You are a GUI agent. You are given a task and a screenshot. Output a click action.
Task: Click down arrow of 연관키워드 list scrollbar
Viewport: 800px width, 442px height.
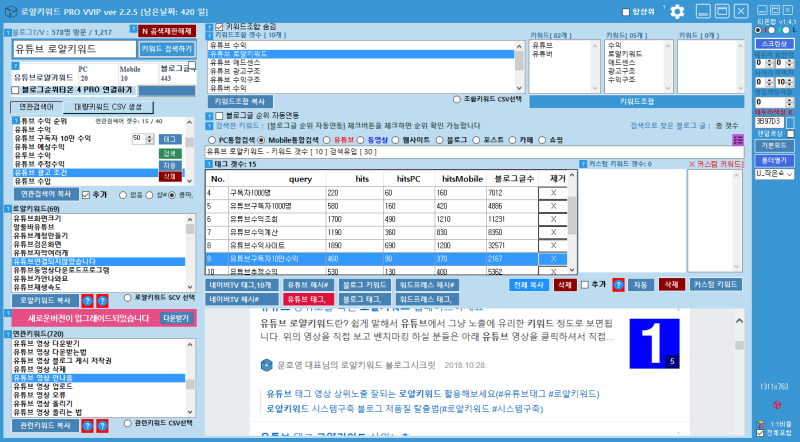coord(190,412)
